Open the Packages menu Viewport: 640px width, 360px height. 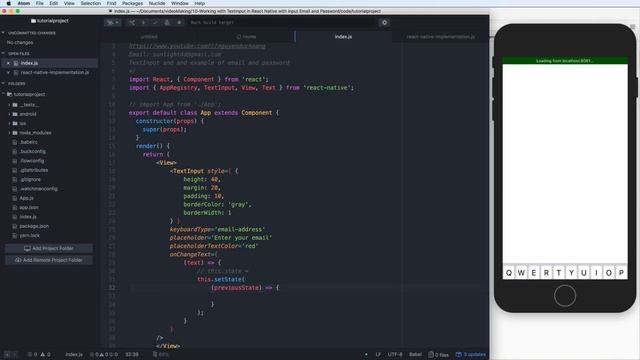pyautogui.click(x=132, y=3)
